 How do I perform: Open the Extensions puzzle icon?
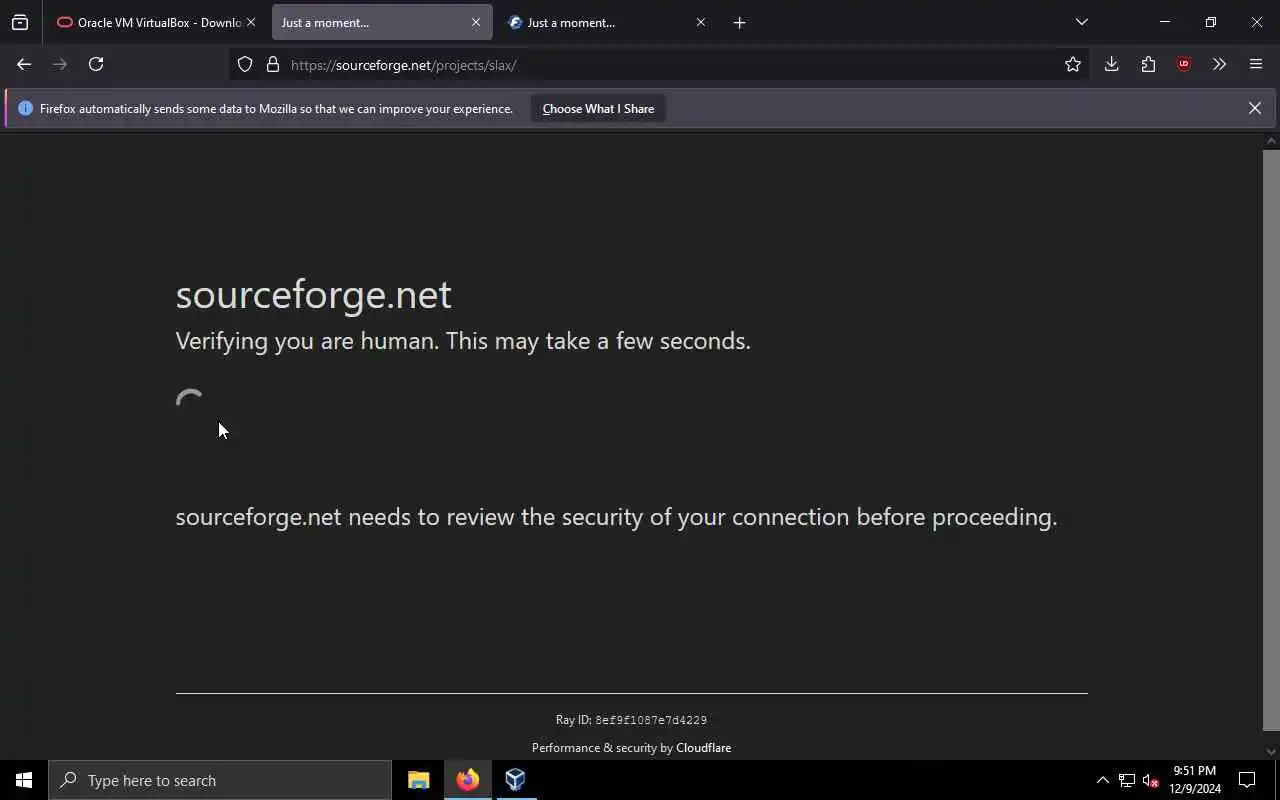[1148, 64]
